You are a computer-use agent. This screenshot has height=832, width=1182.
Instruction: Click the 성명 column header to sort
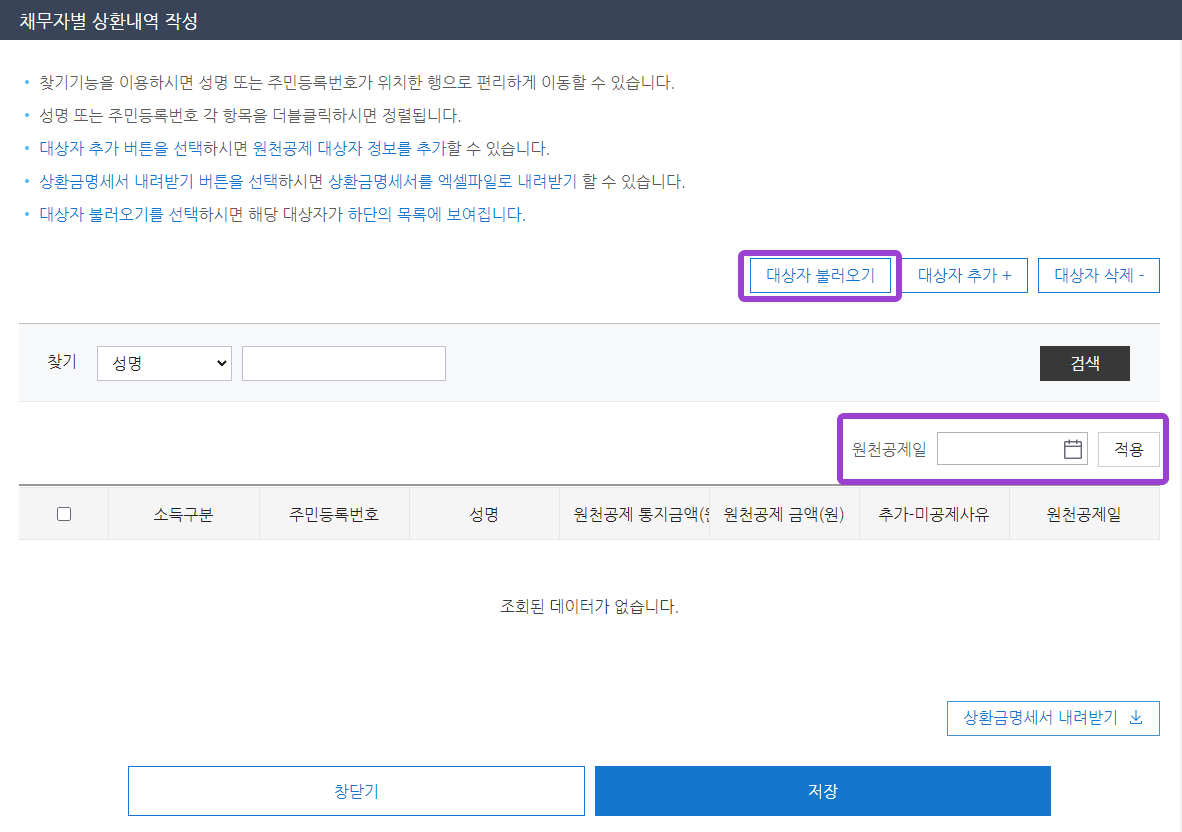pos(484,512)
